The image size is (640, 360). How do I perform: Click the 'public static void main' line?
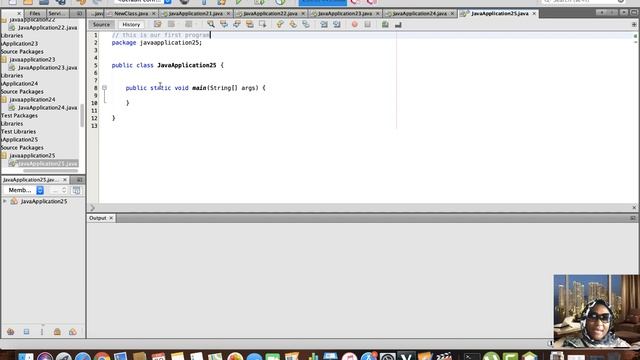[196, 88]
